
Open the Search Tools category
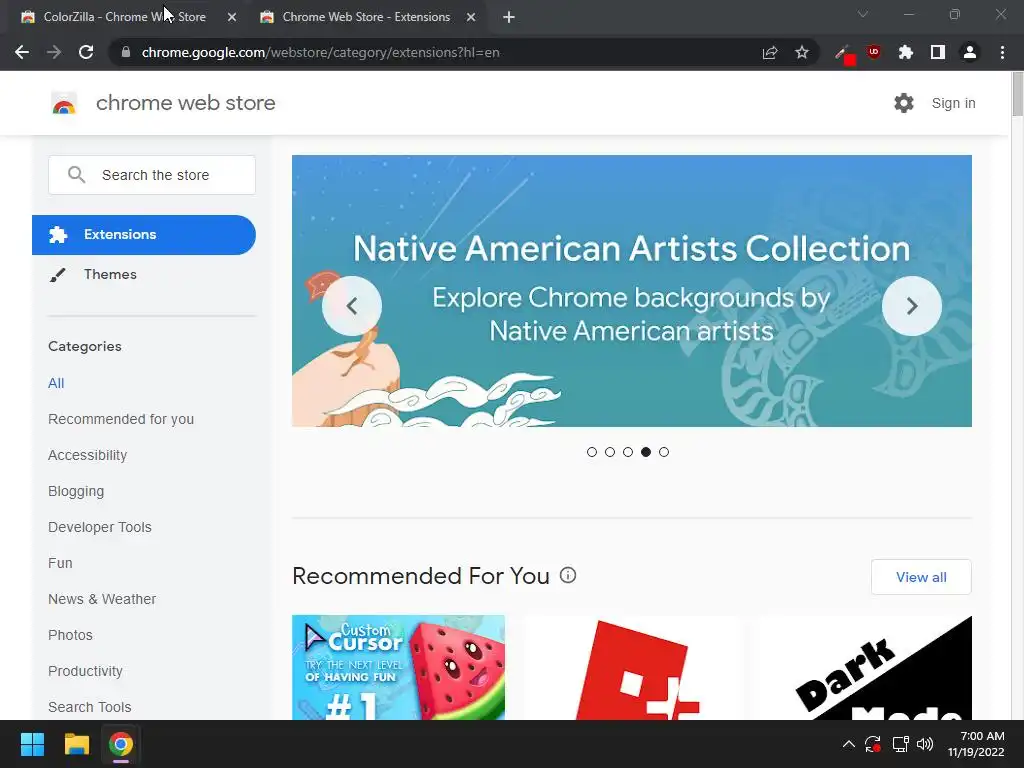tap(89, 707)
